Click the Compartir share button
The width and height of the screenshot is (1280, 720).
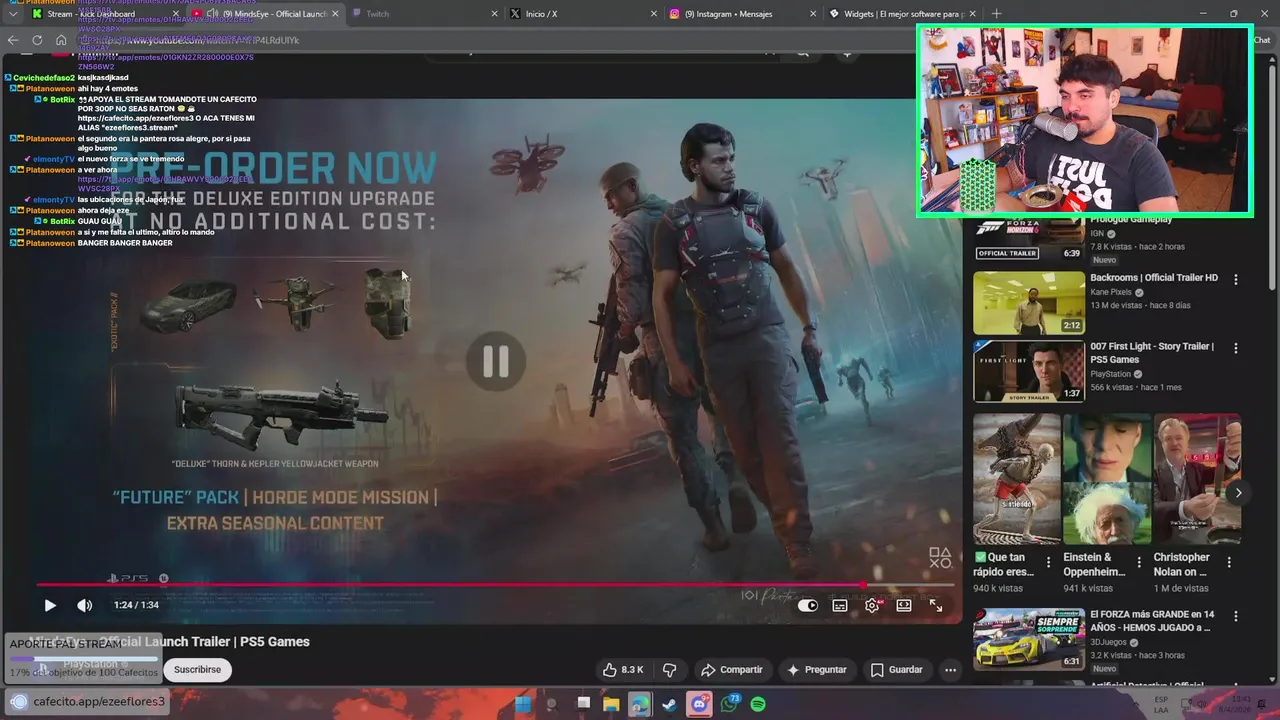pyautogui.click(x=732, y=670)
